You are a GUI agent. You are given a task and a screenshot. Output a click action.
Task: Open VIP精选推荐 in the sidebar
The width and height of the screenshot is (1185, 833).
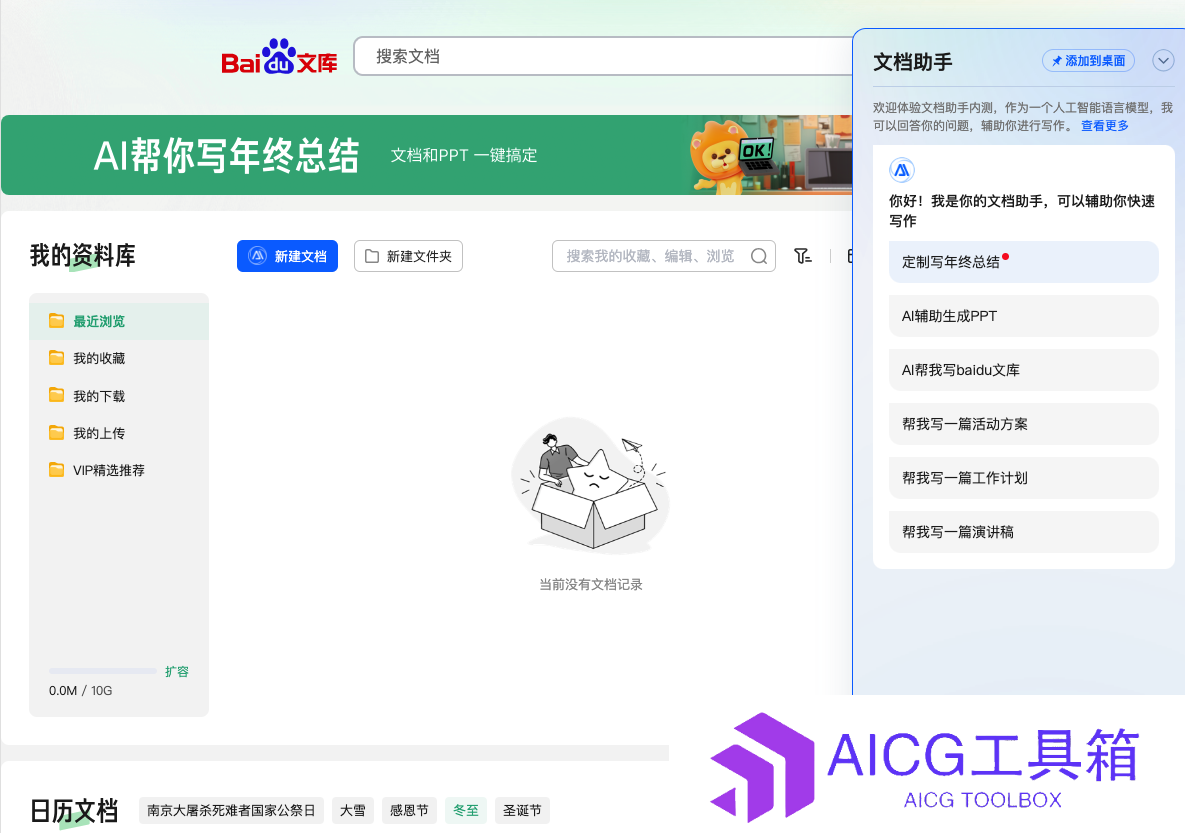119,470
